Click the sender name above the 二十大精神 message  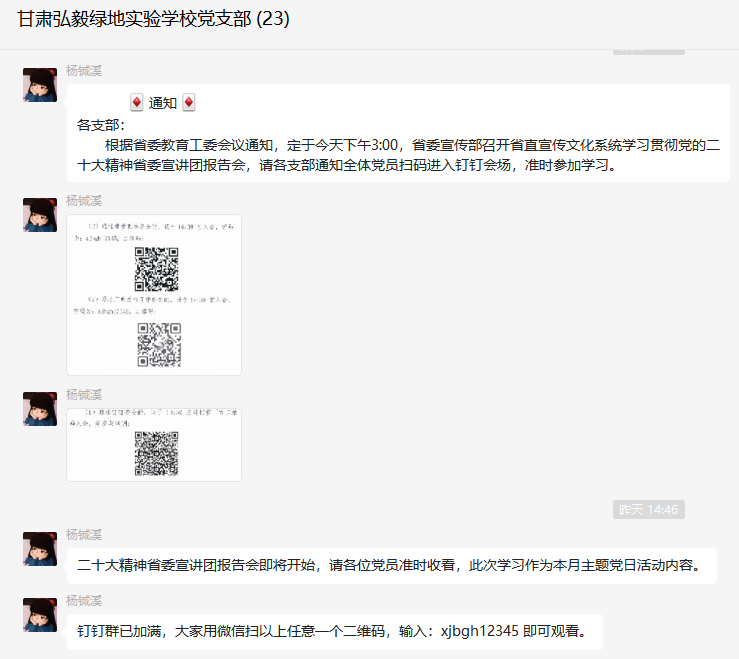(x=84, y=535)
